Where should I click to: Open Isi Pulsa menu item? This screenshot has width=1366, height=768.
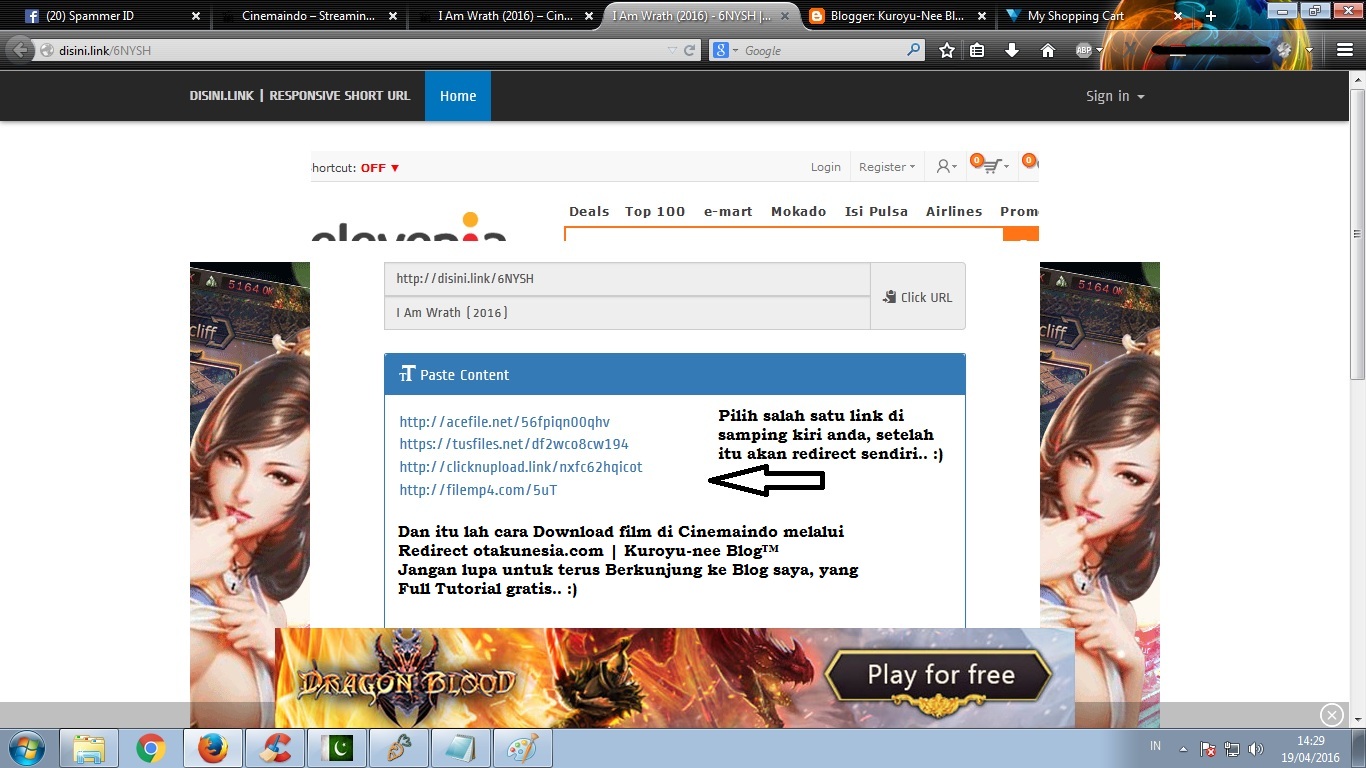pyautogui.click(x=876, y=211)
